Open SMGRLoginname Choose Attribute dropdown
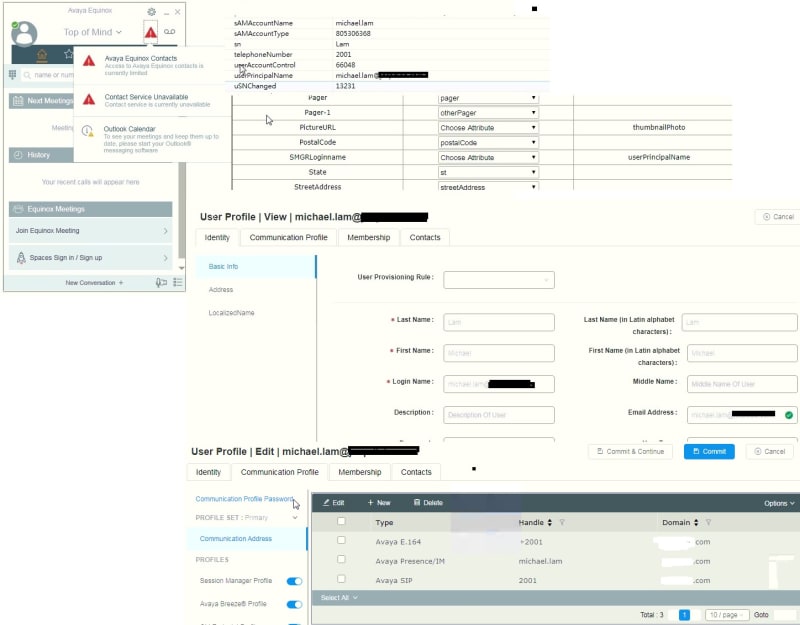Screen dimensions: 800x625 (x=488, y=157)
